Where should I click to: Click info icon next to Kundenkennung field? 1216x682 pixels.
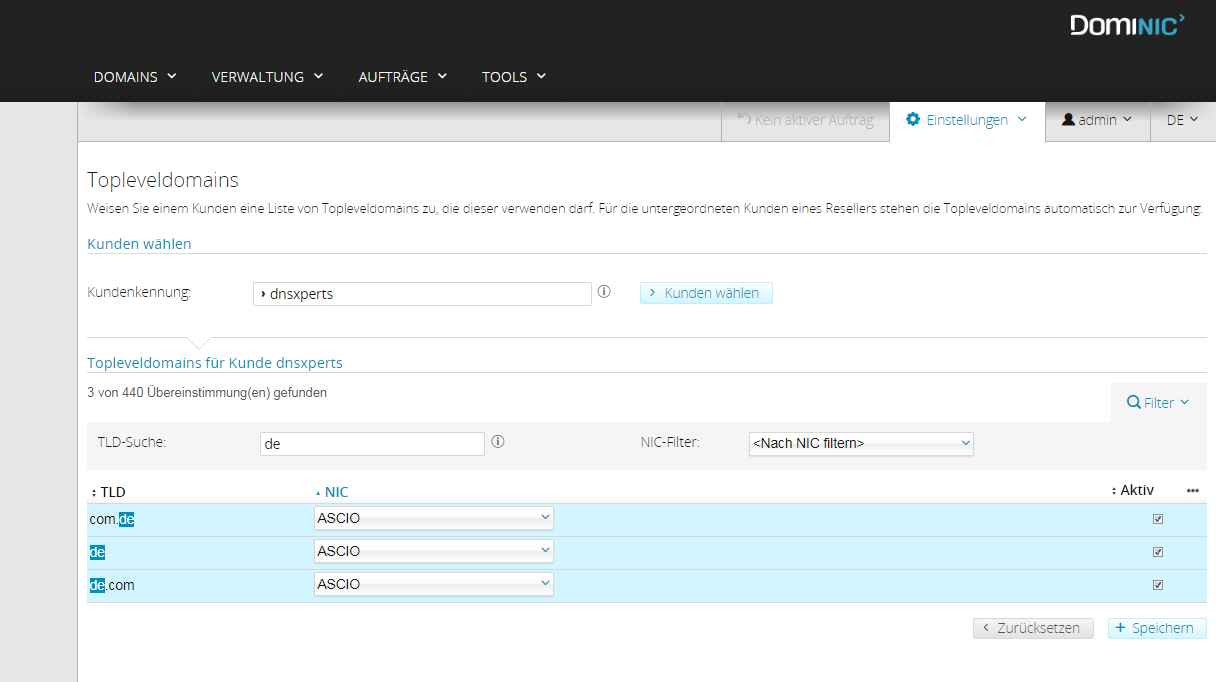[x=604, y=292]
